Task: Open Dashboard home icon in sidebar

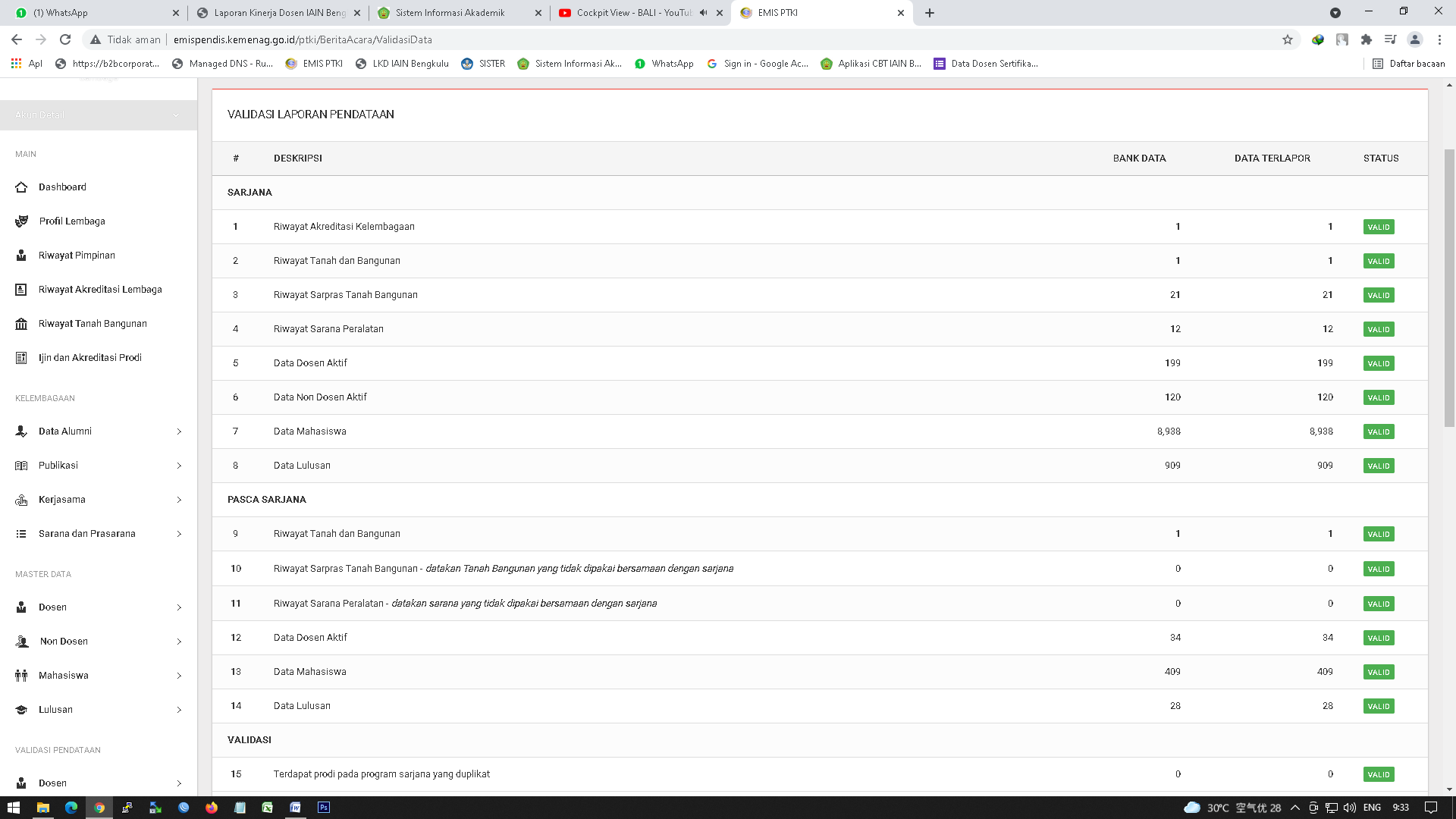Action: 21,187
